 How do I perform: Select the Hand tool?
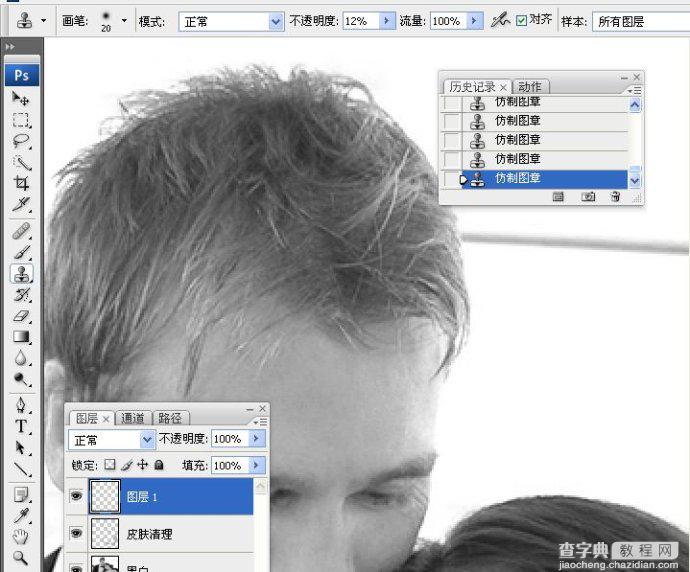point(21,537)
